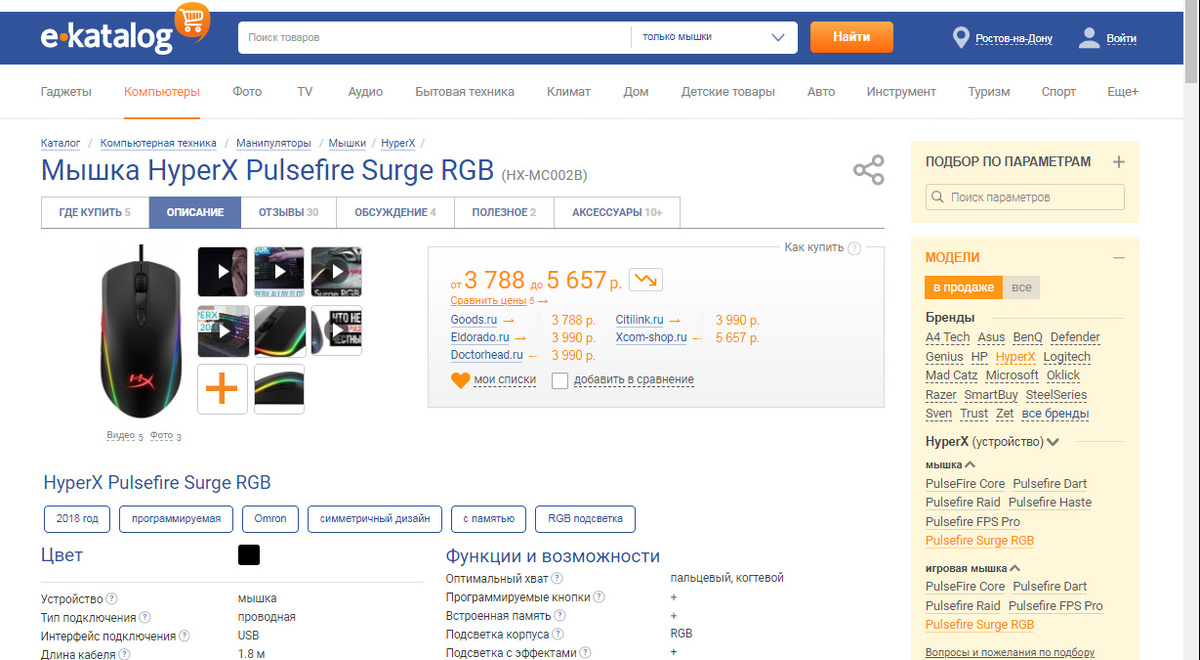Open the 'Полезное' tab

[x=505, y=213]
